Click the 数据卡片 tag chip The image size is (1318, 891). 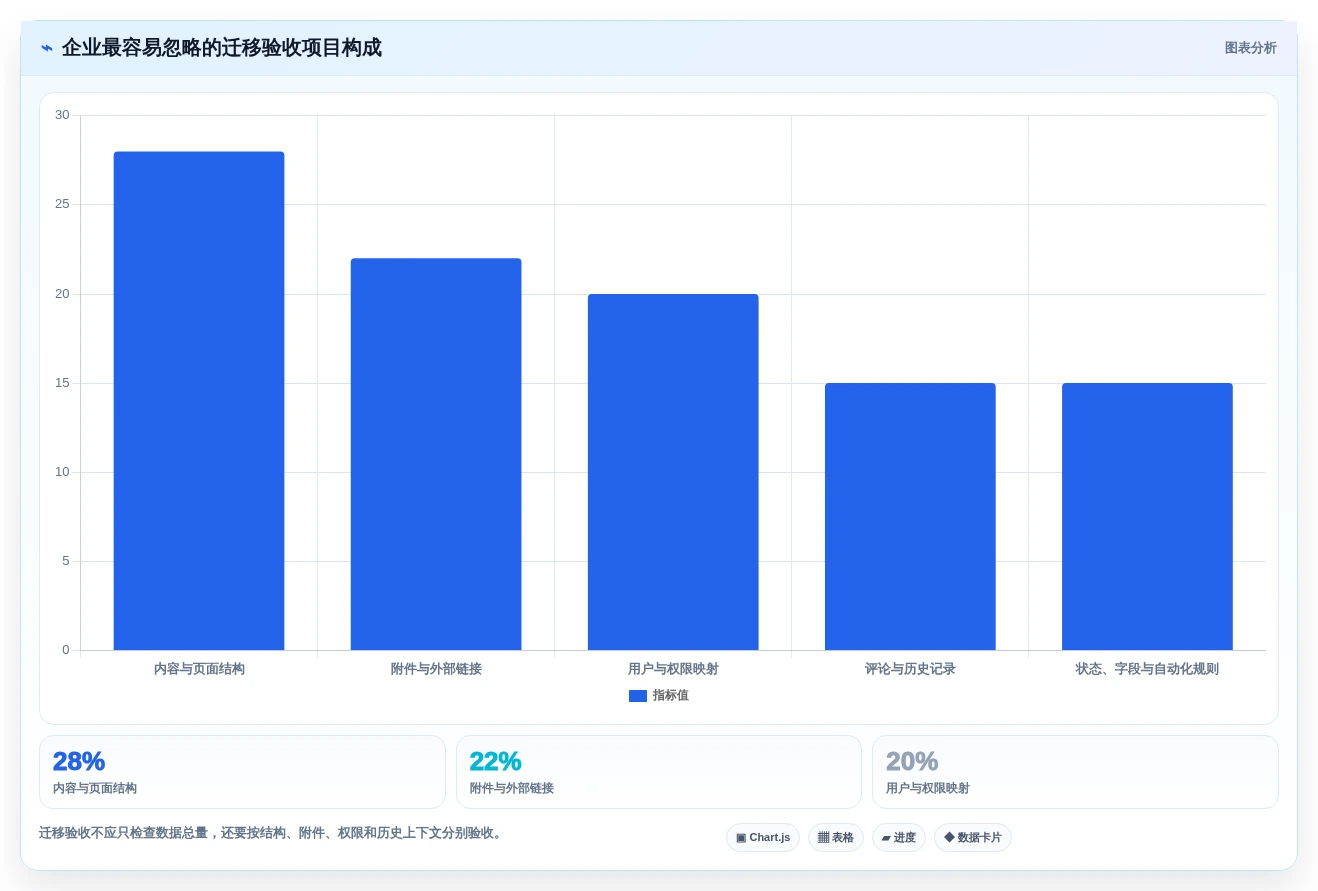click(x=973, y=838)
